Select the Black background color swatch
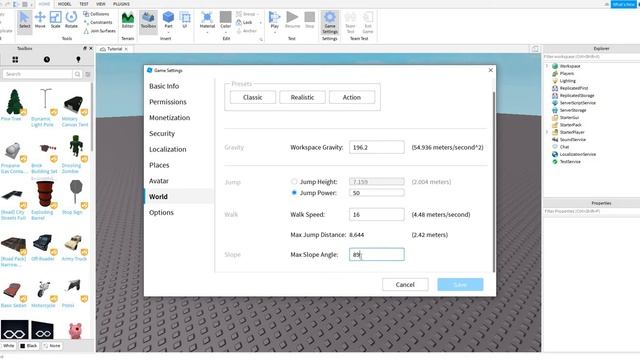The image size is (640, 360). pyautogui.click(x=29, y=346)
